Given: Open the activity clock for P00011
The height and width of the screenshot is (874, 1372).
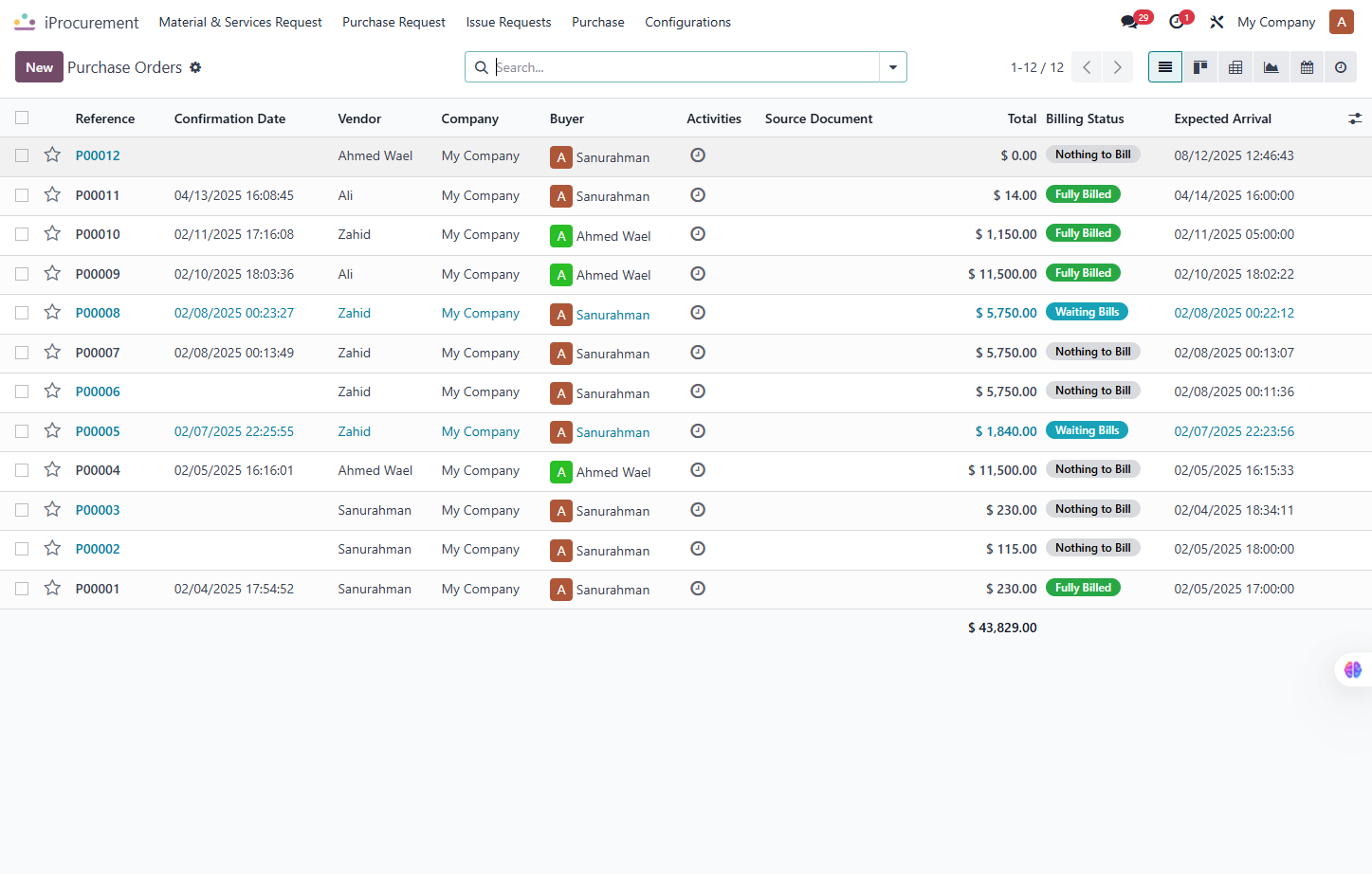Looking at the screenshot, I should (x=698, y=194).
